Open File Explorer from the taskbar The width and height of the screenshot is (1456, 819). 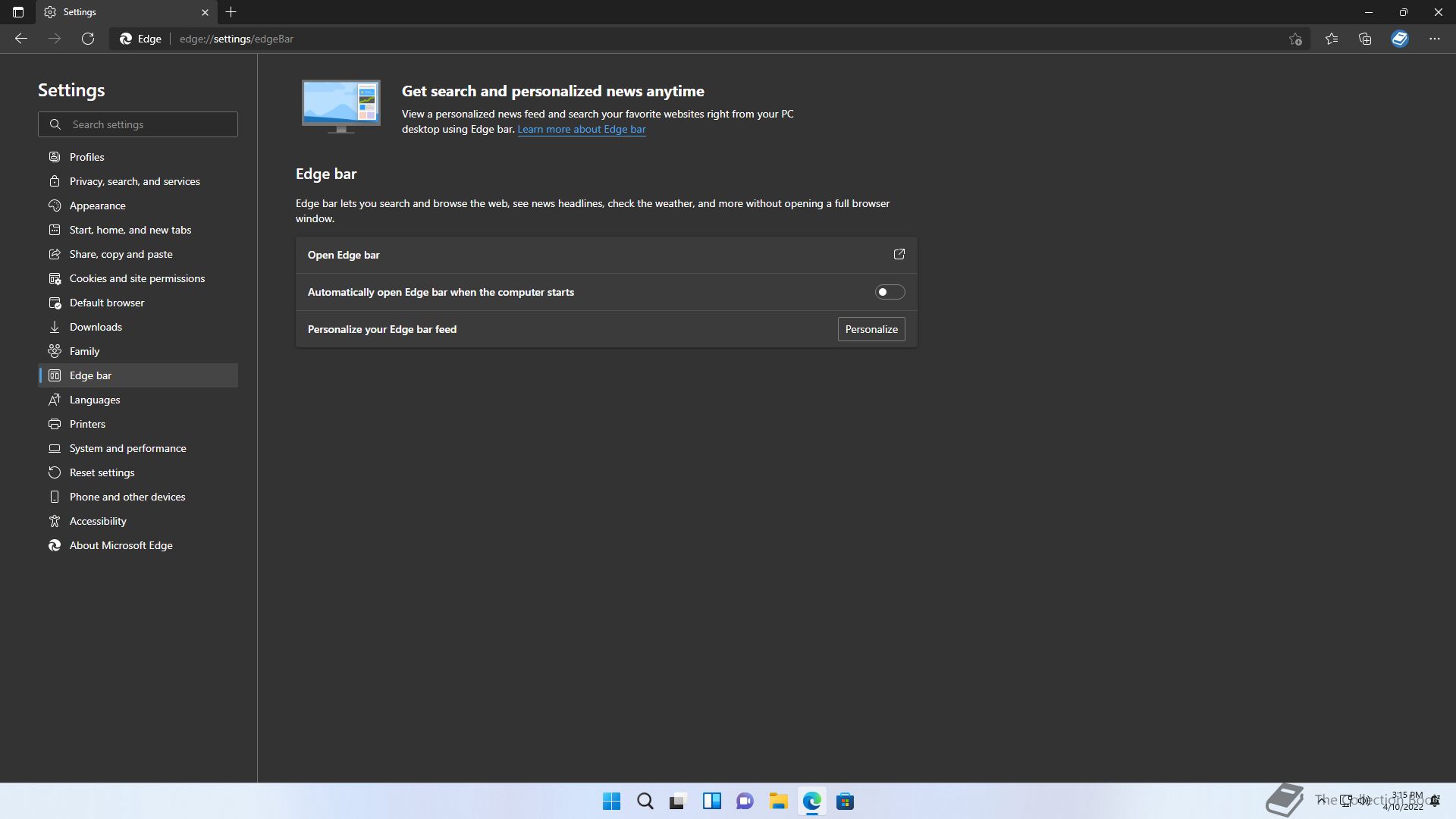click(x=778, y=801)
